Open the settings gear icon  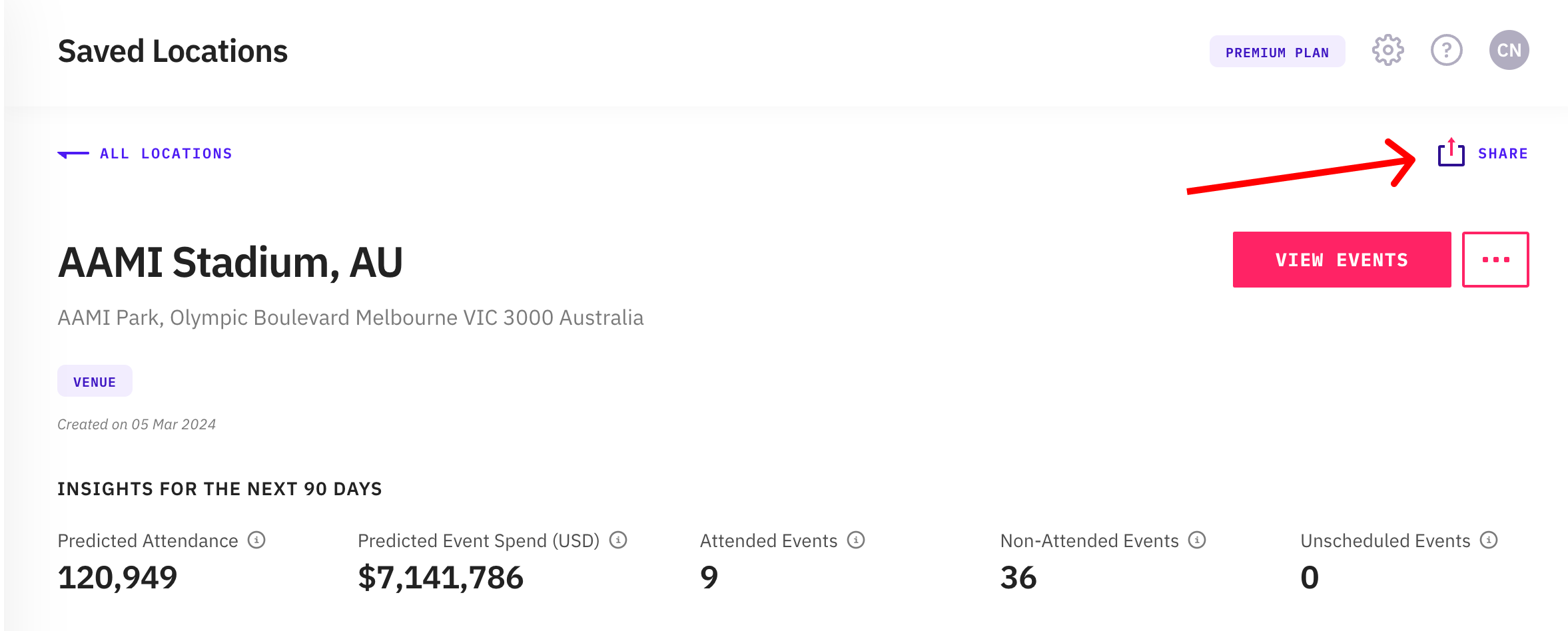point(1387,51)
